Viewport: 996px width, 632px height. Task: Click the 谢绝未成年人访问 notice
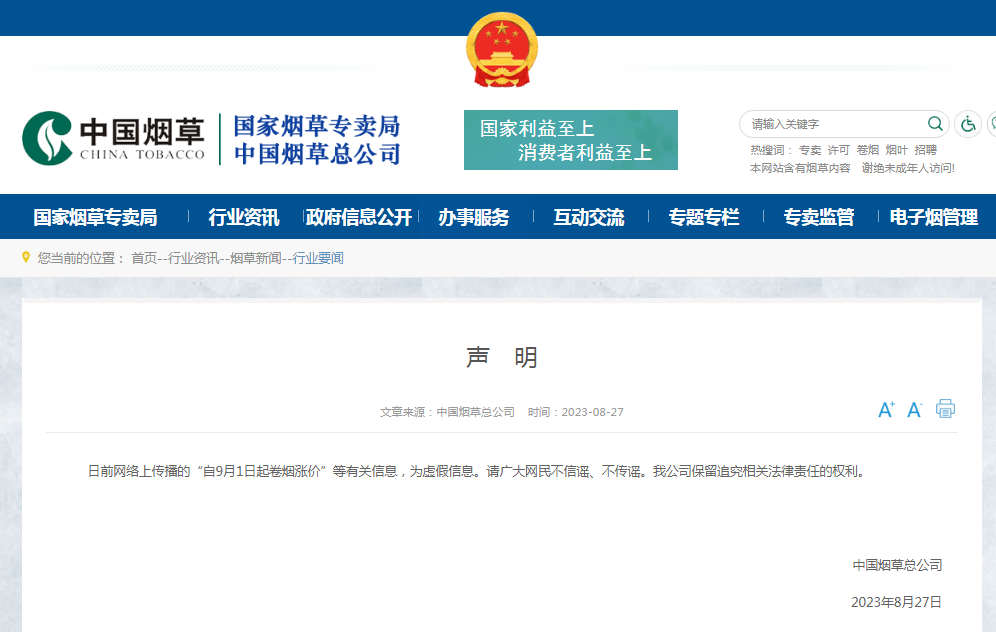pyautogui.click(x=908, y=168)
